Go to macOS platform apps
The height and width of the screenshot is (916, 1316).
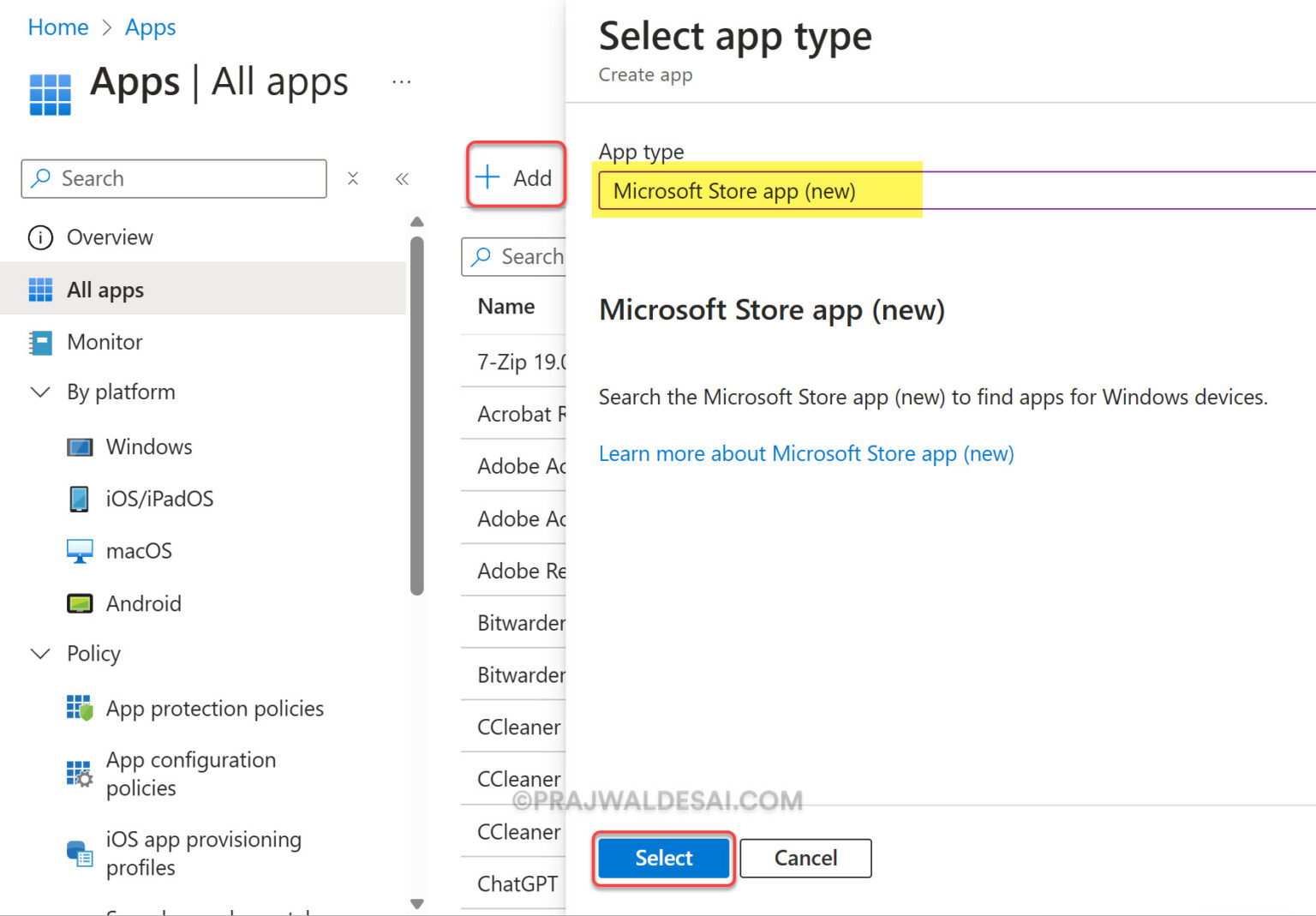coord(139,551)
